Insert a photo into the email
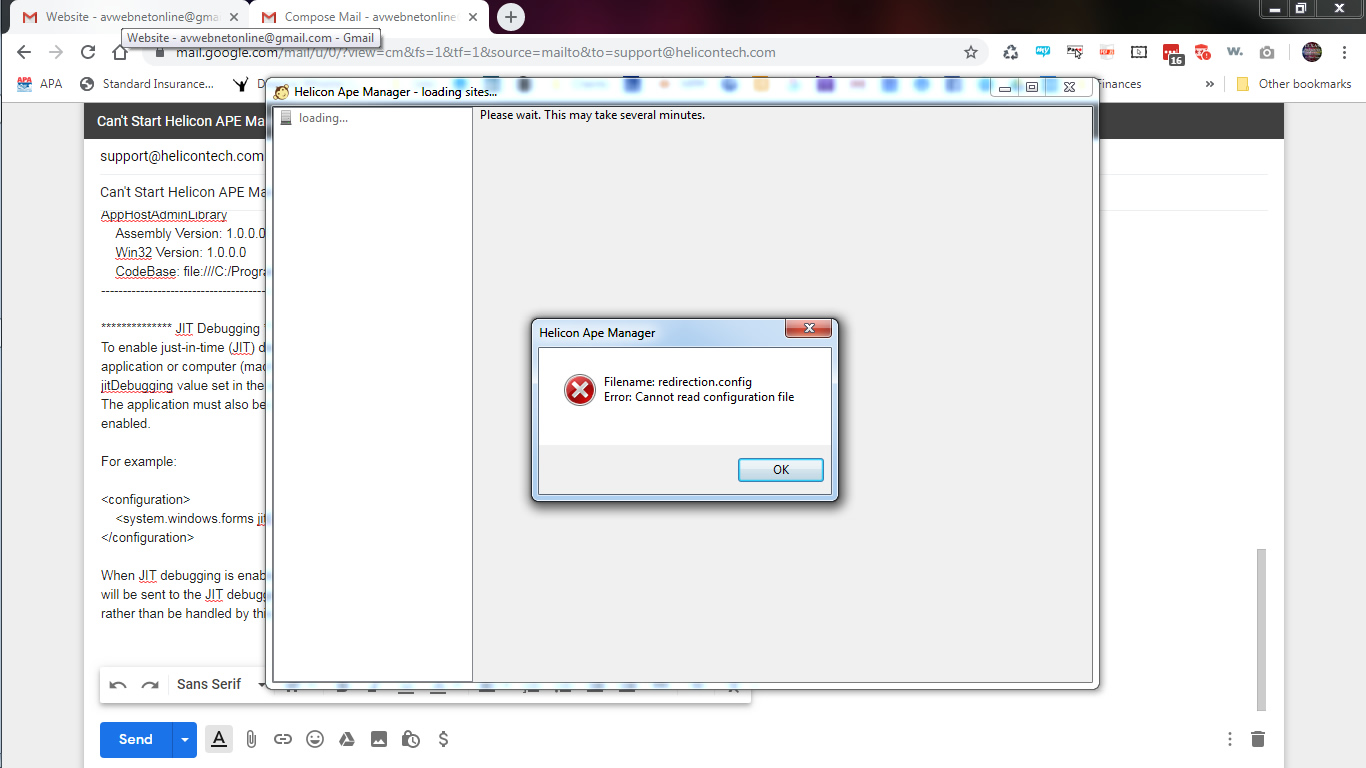 pos(379,739)
